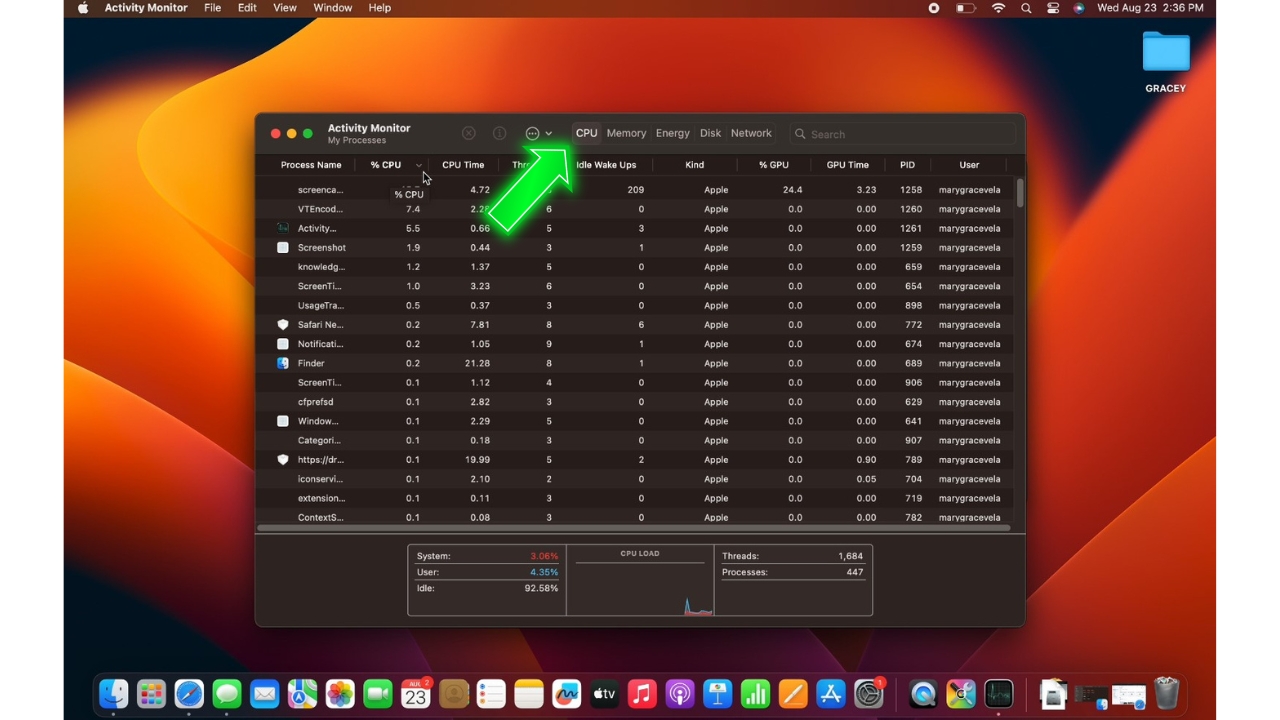This screenshot has width=1280, height=720.
Task: Open the Help menu
Action: [x=379, y=8]
